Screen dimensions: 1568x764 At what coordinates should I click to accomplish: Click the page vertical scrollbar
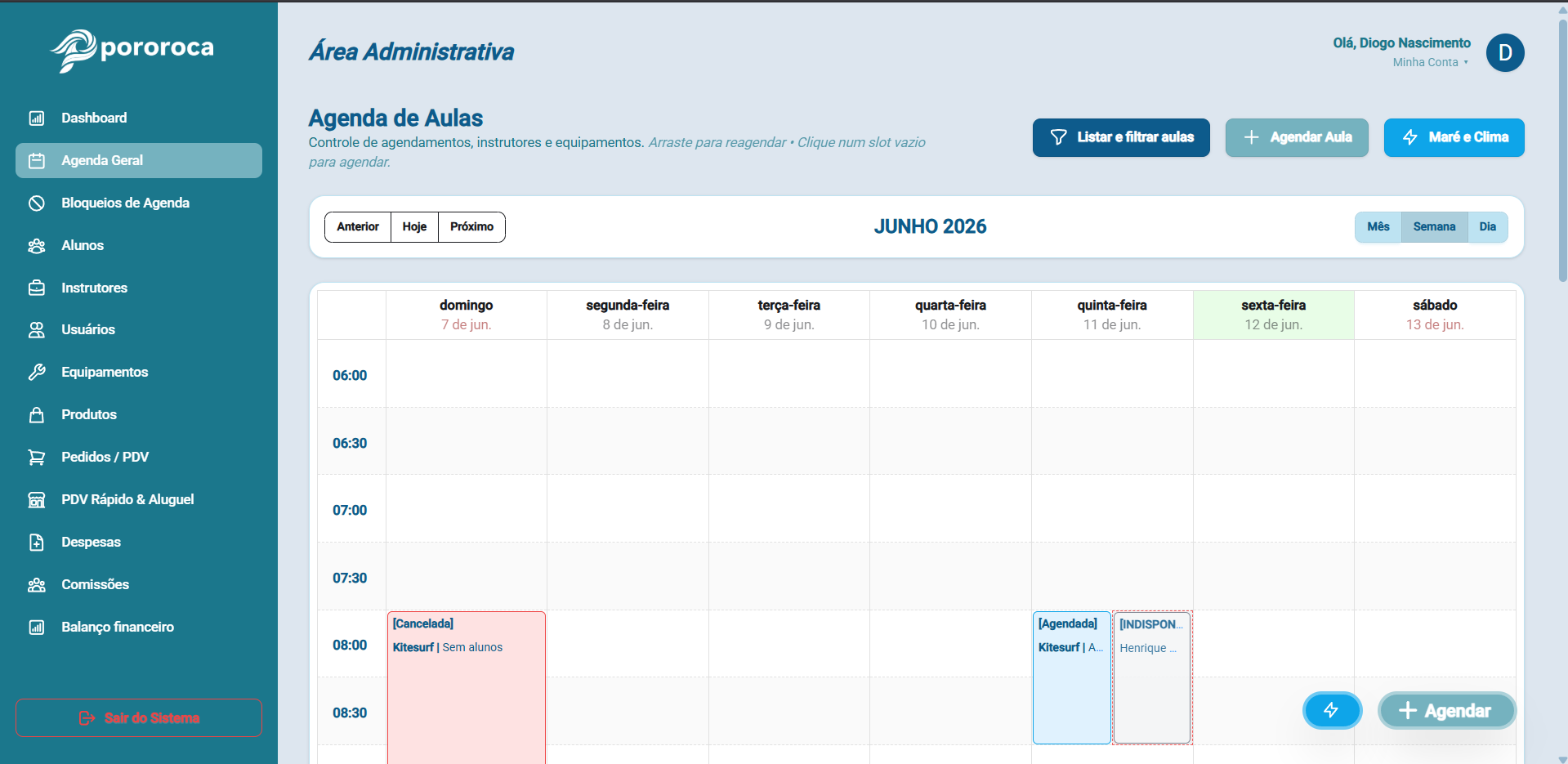point(1562,151)
